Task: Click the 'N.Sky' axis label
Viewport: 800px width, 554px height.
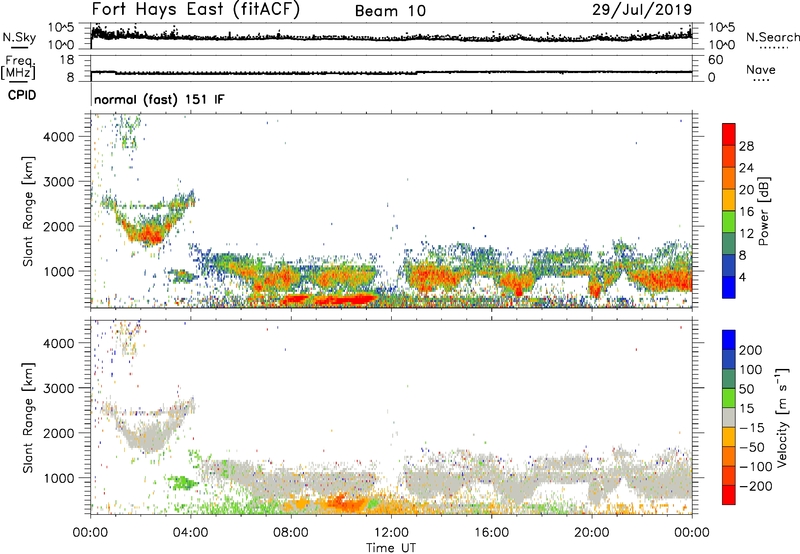Action: point(19,37)
